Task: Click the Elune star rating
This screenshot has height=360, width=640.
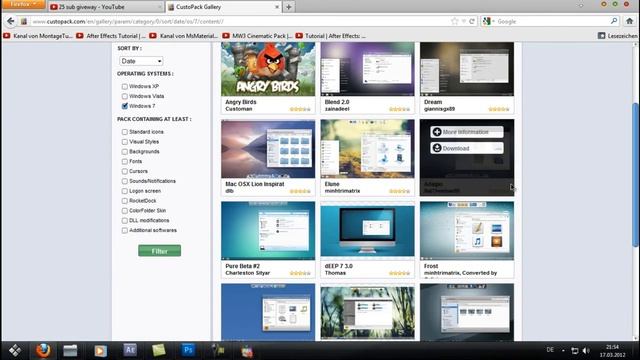Action: 400,191
